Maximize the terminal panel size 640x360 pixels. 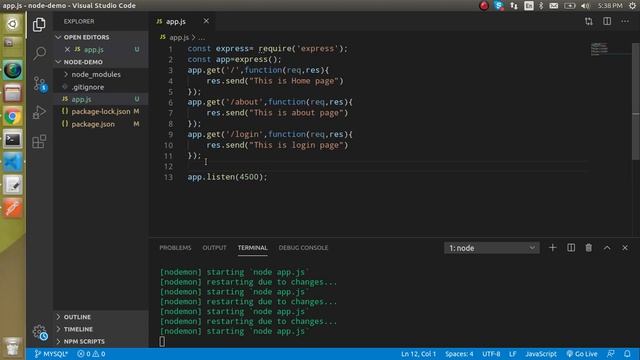pyautogui.click(x=607, y=248)
